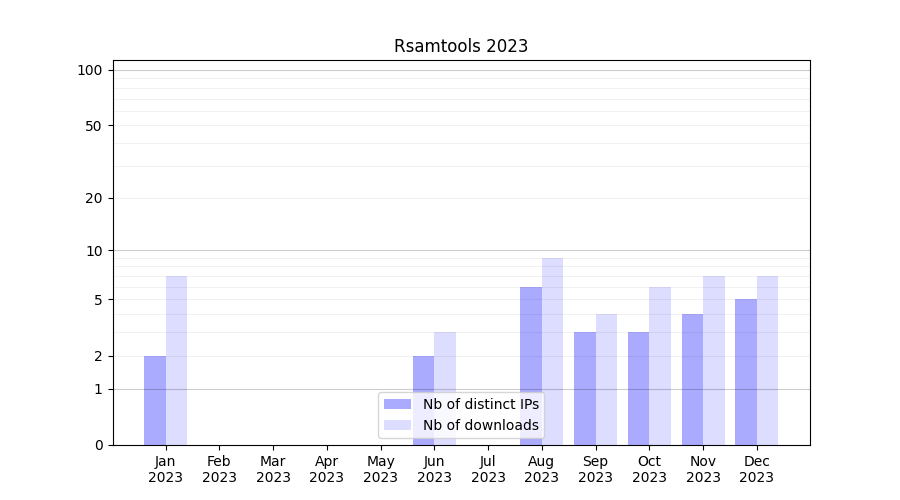Click the October downloads bar

tap(660, 365)
